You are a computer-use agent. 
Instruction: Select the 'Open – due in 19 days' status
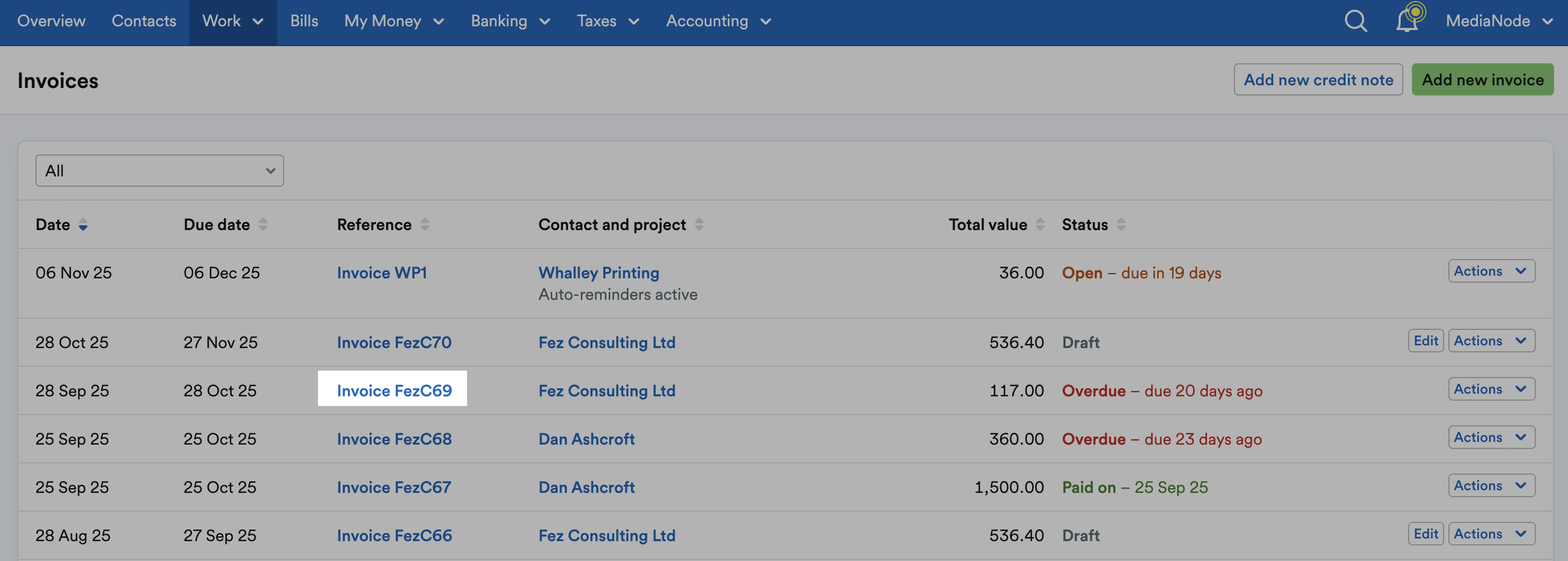(1141, 272)
